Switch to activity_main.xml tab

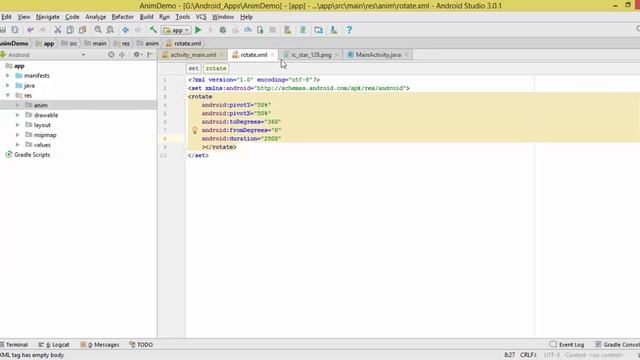coord(193,55)
